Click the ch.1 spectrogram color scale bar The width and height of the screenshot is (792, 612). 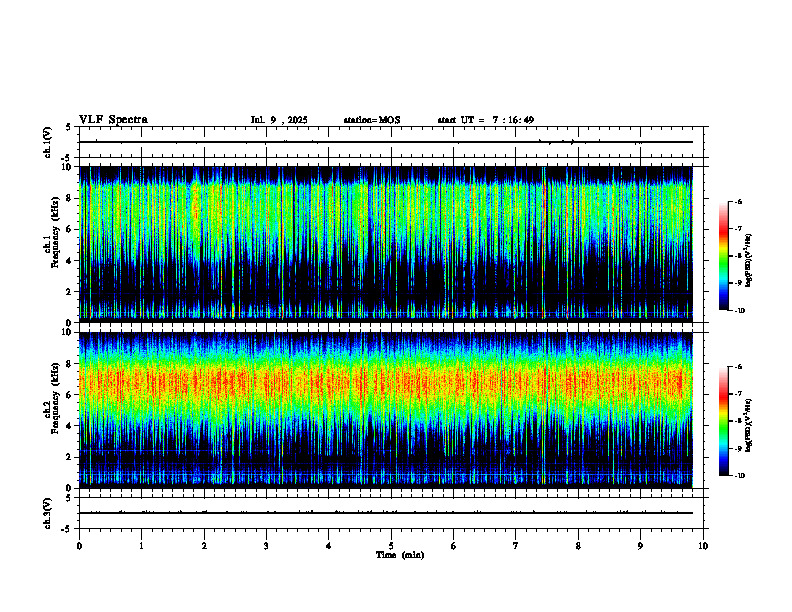(x=723, y=256)
